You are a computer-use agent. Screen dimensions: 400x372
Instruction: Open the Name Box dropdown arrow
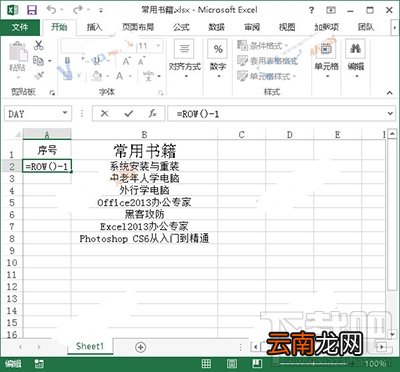tap(65, 113)
